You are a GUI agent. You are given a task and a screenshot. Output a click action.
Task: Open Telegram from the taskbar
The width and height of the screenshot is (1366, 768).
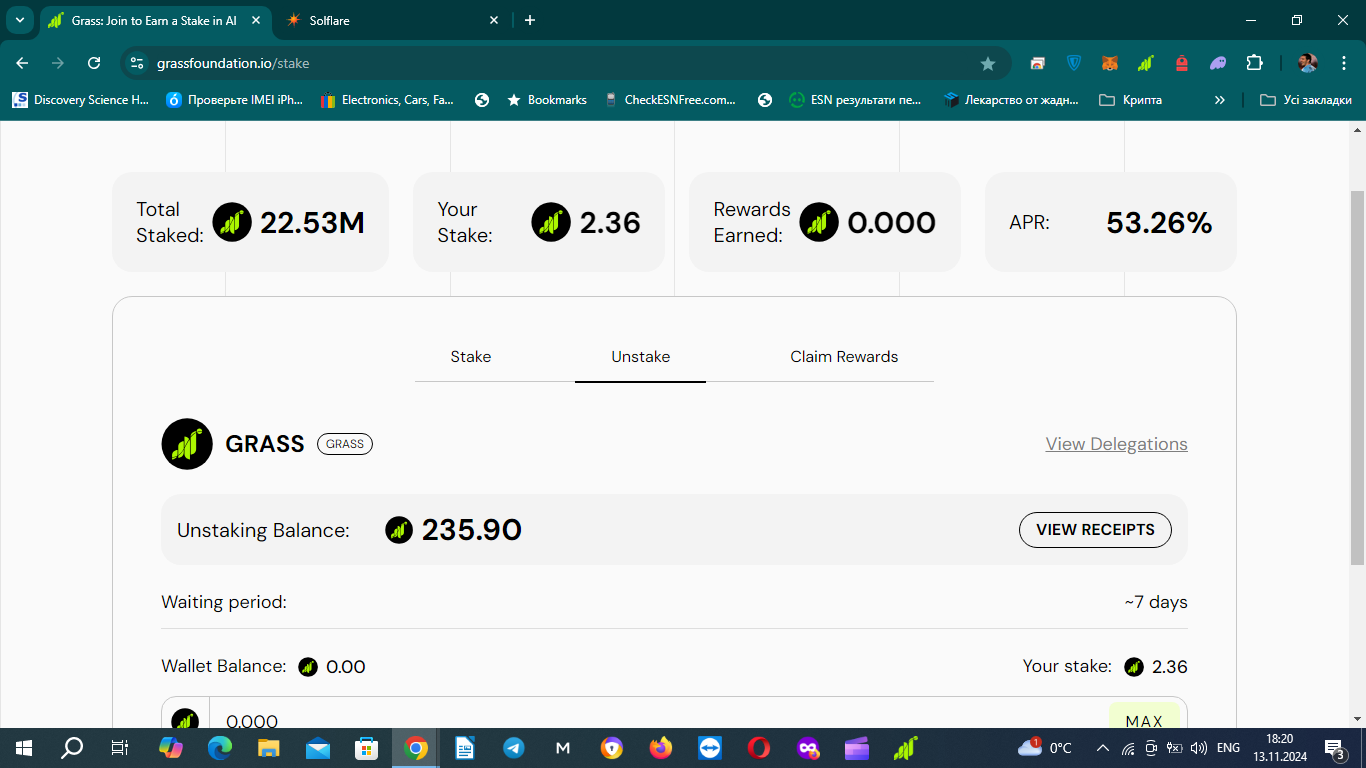pyautogui.click(x=514, y=748)
